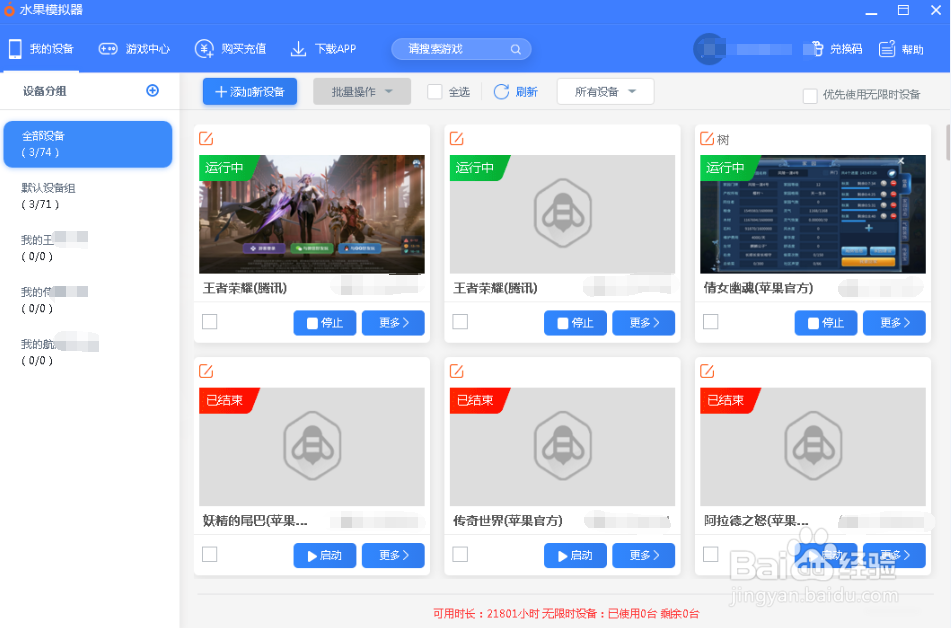This screenshot has height=628, width=951.
Task: Start the 妖精的尾巴 device
Action: coord(324,555)
